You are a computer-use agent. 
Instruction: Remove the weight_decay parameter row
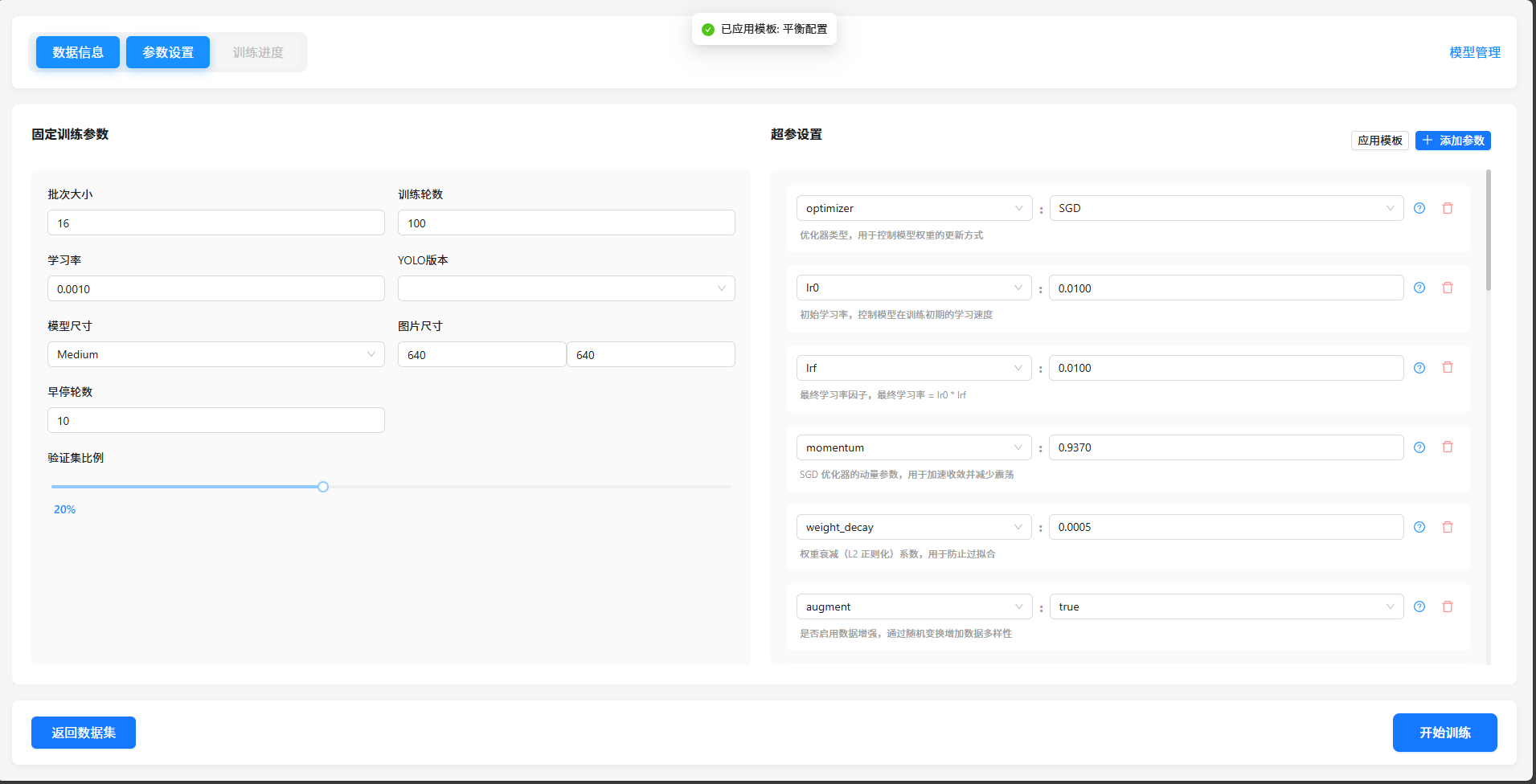pyautogui.click(x=1448, y=527)
